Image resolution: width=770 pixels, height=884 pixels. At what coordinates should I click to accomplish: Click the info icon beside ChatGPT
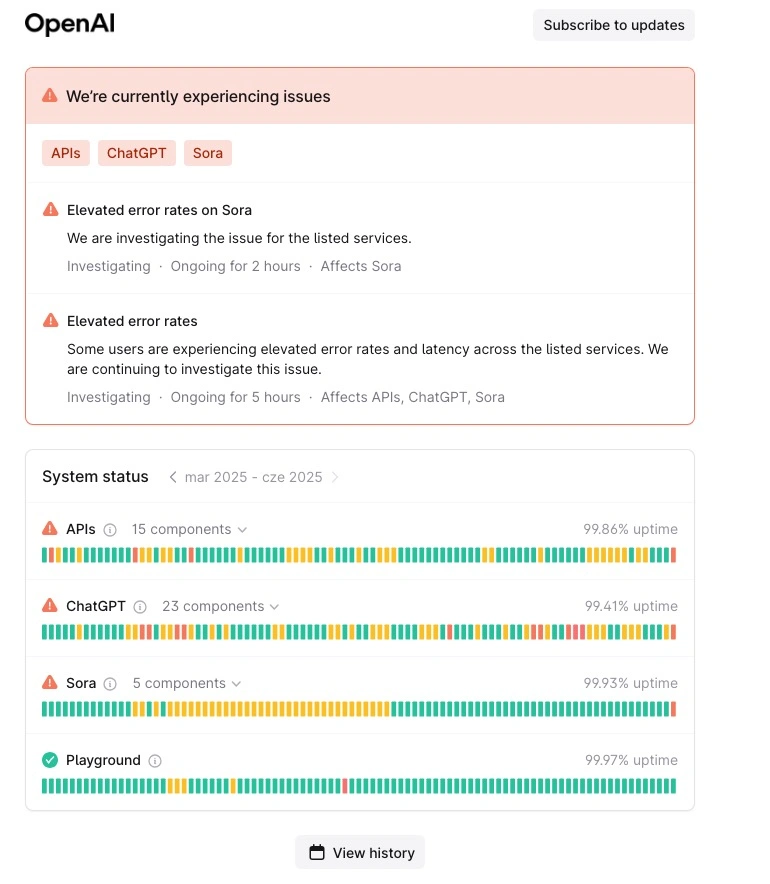(x=140, y=607)
